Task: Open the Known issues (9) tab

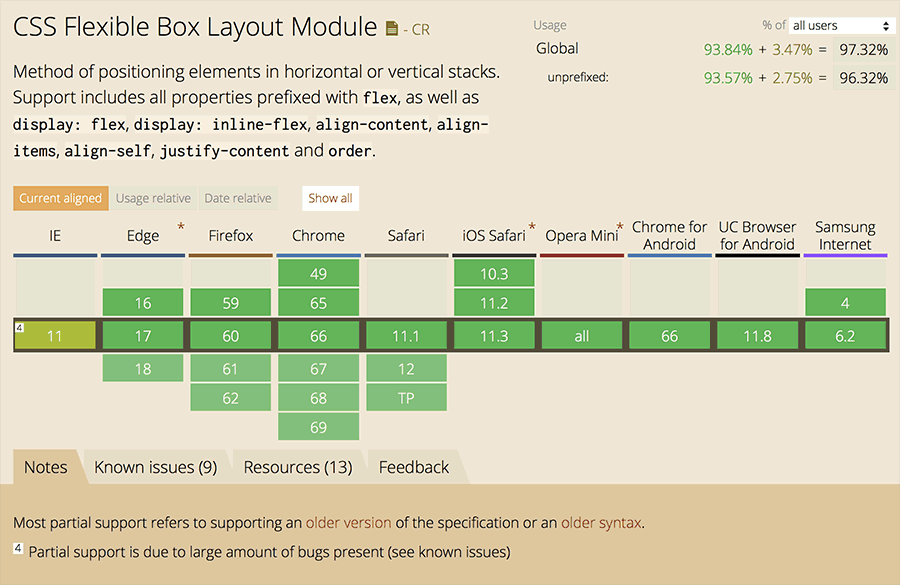Action: (x=156, y=467)
